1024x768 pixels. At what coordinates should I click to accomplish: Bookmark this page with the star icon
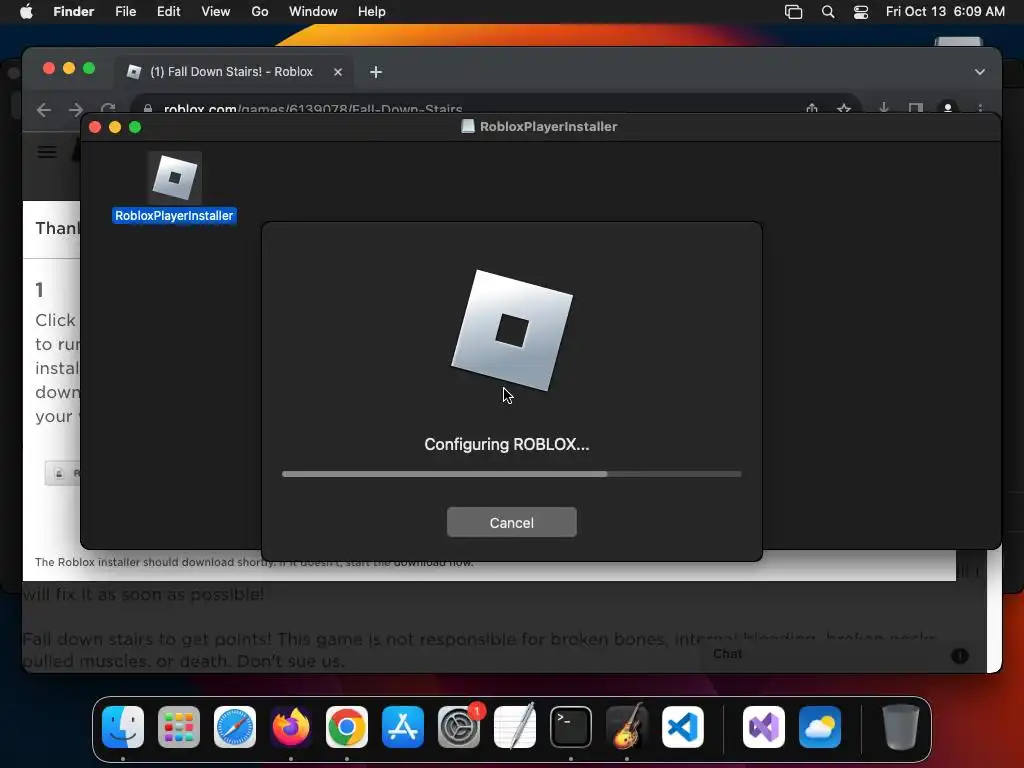(844, 108)
